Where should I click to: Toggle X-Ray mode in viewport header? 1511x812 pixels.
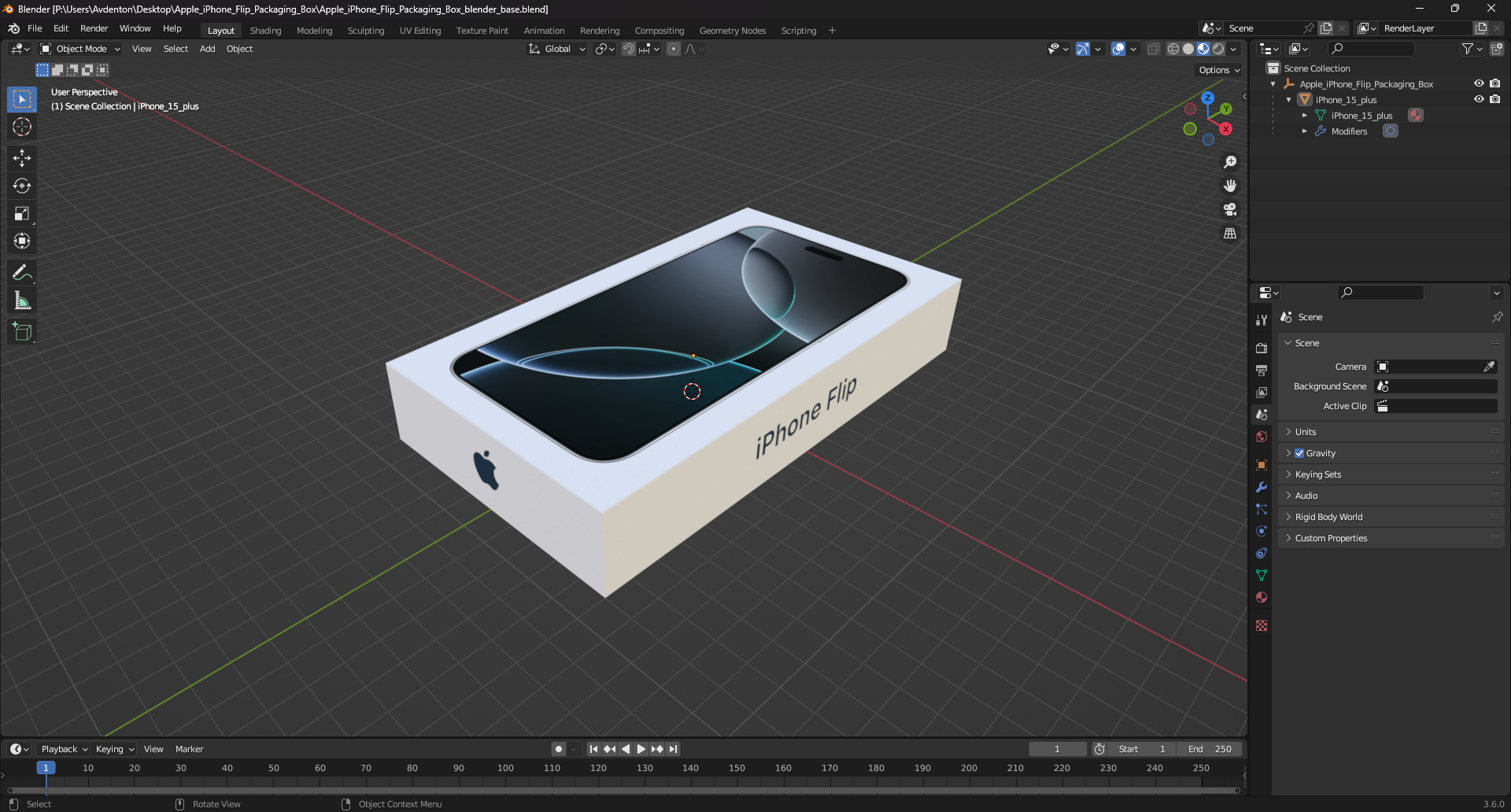point(1153,49)
